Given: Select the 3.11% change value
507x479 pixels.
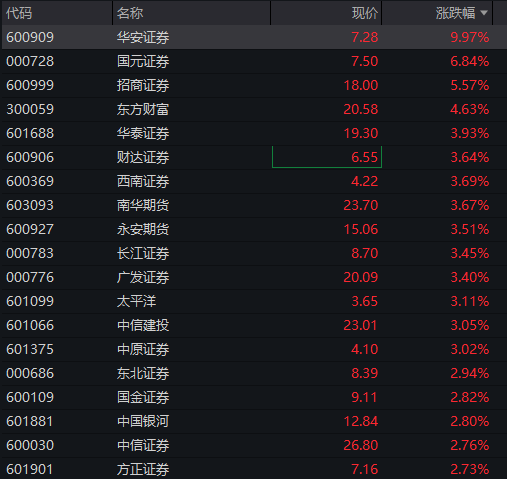Looking at the screenshot, I should [x=470, y=301].
